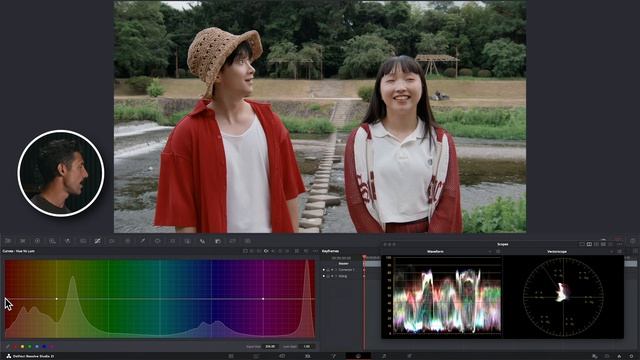
Task: Select the curve control point in the yellow hue range
Action: pos(57,299)
